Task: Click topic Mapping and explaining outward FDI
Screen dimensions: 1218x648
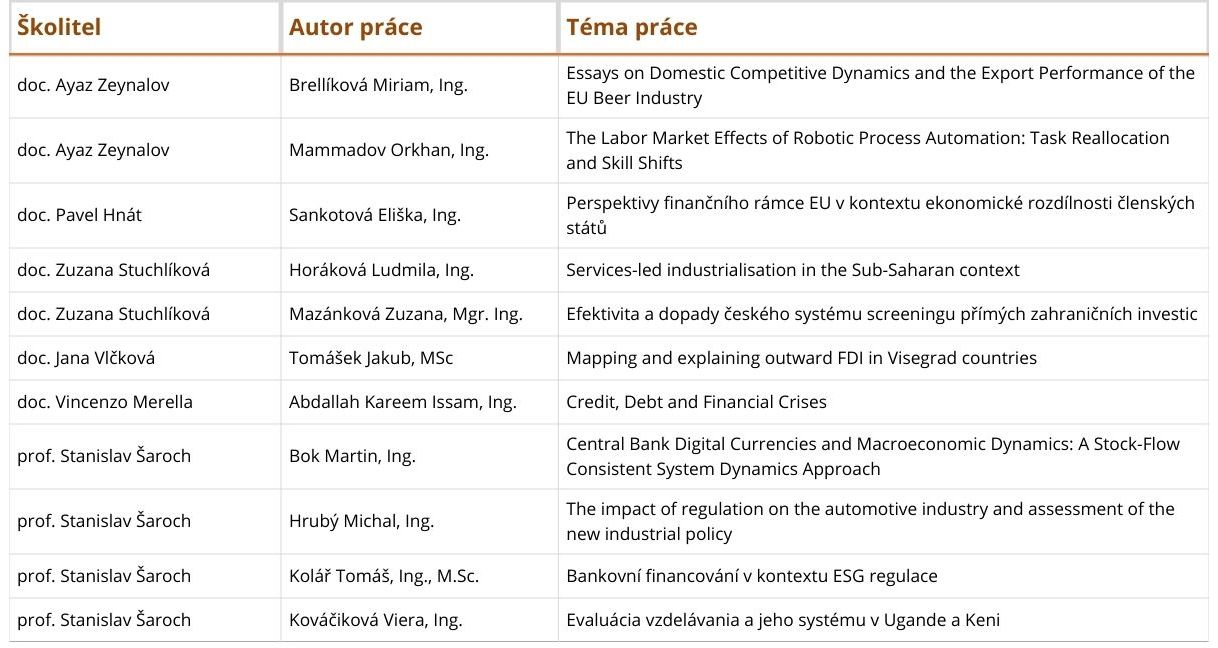Action: (x=801, y=358)
